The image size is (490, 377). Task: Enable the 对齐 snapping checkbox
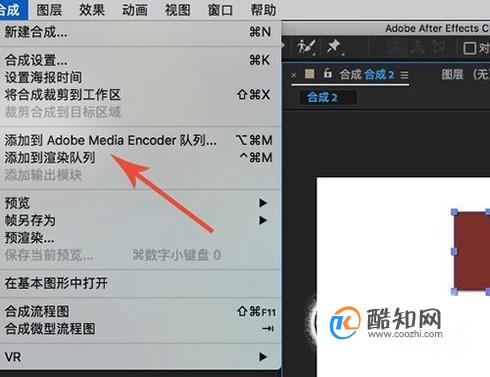click(x=469, y=48)
